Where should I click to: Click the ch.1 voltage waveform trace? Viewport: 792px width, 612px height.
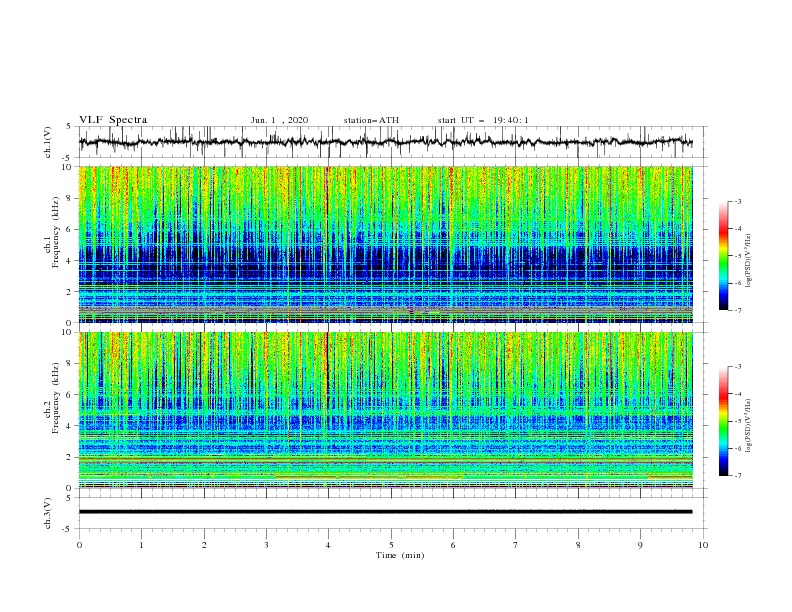click(385, 142)
